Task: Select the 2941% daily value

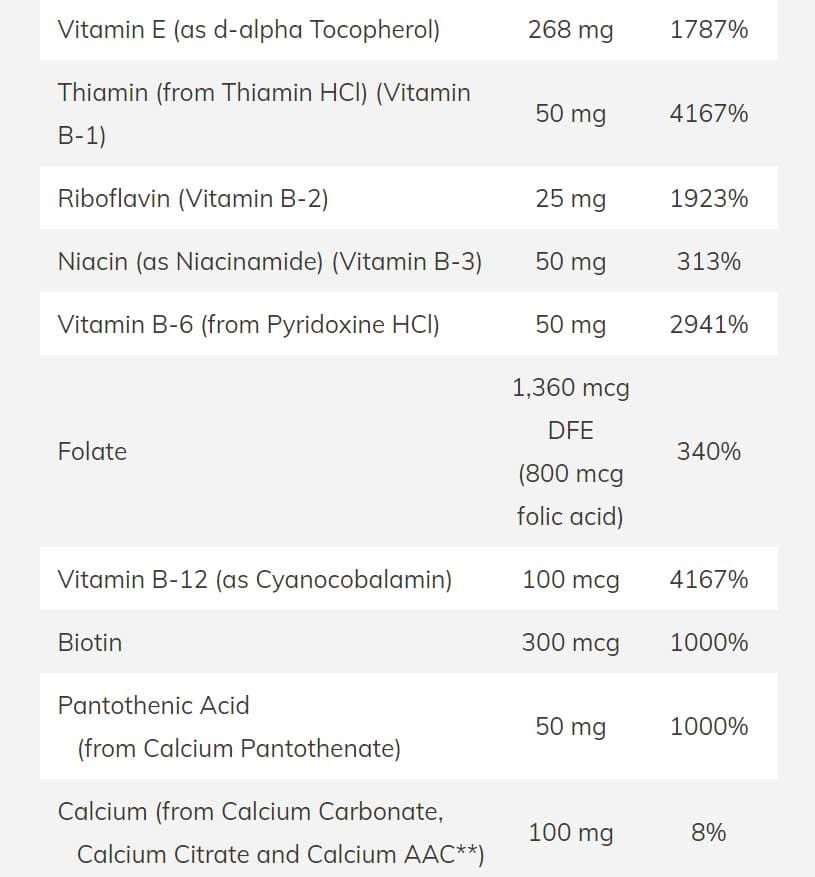Action: pos(708,324)
